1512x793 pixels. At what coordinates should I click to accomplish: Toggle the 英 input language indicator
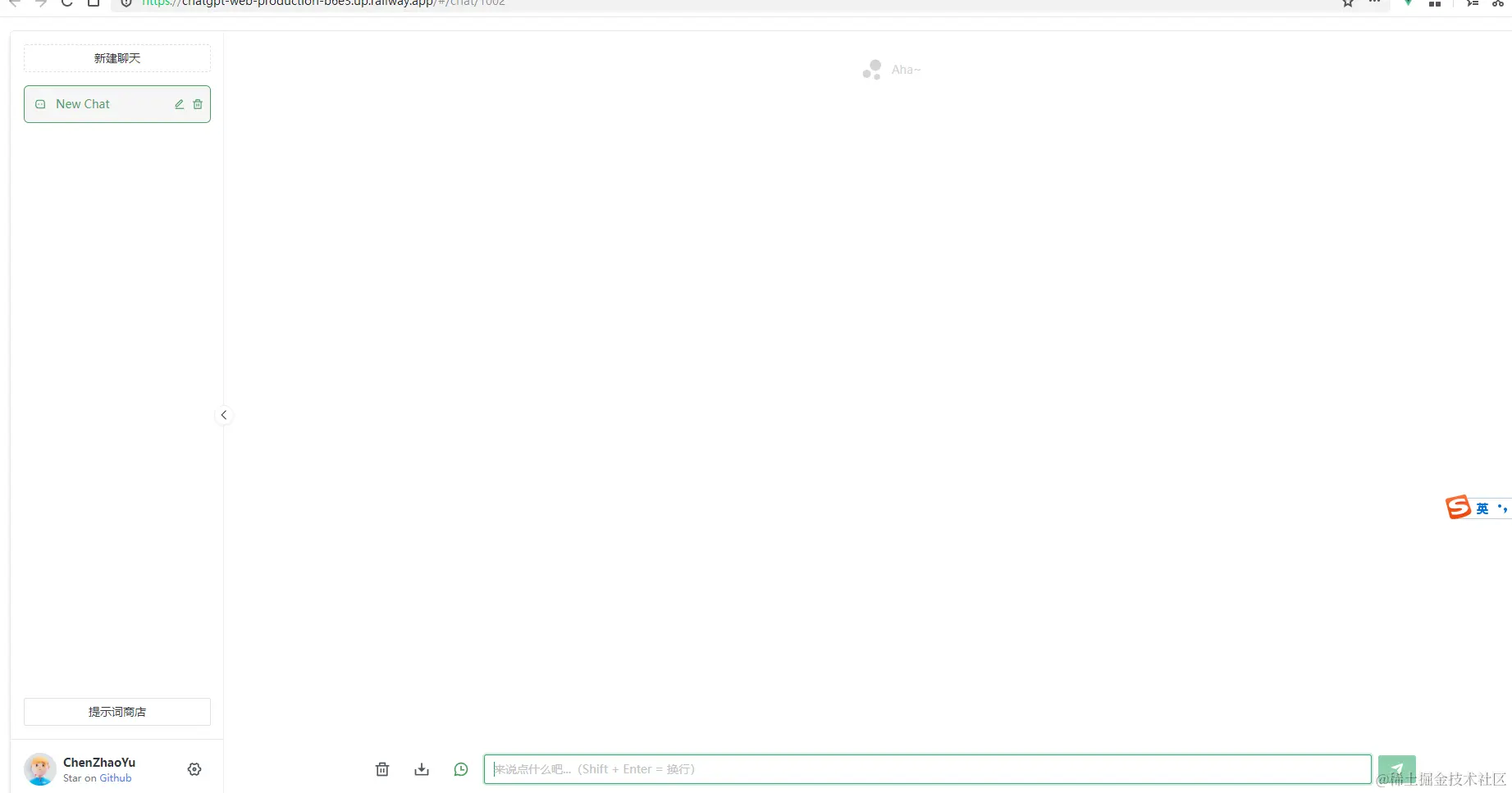click(x=1482, y=508)
